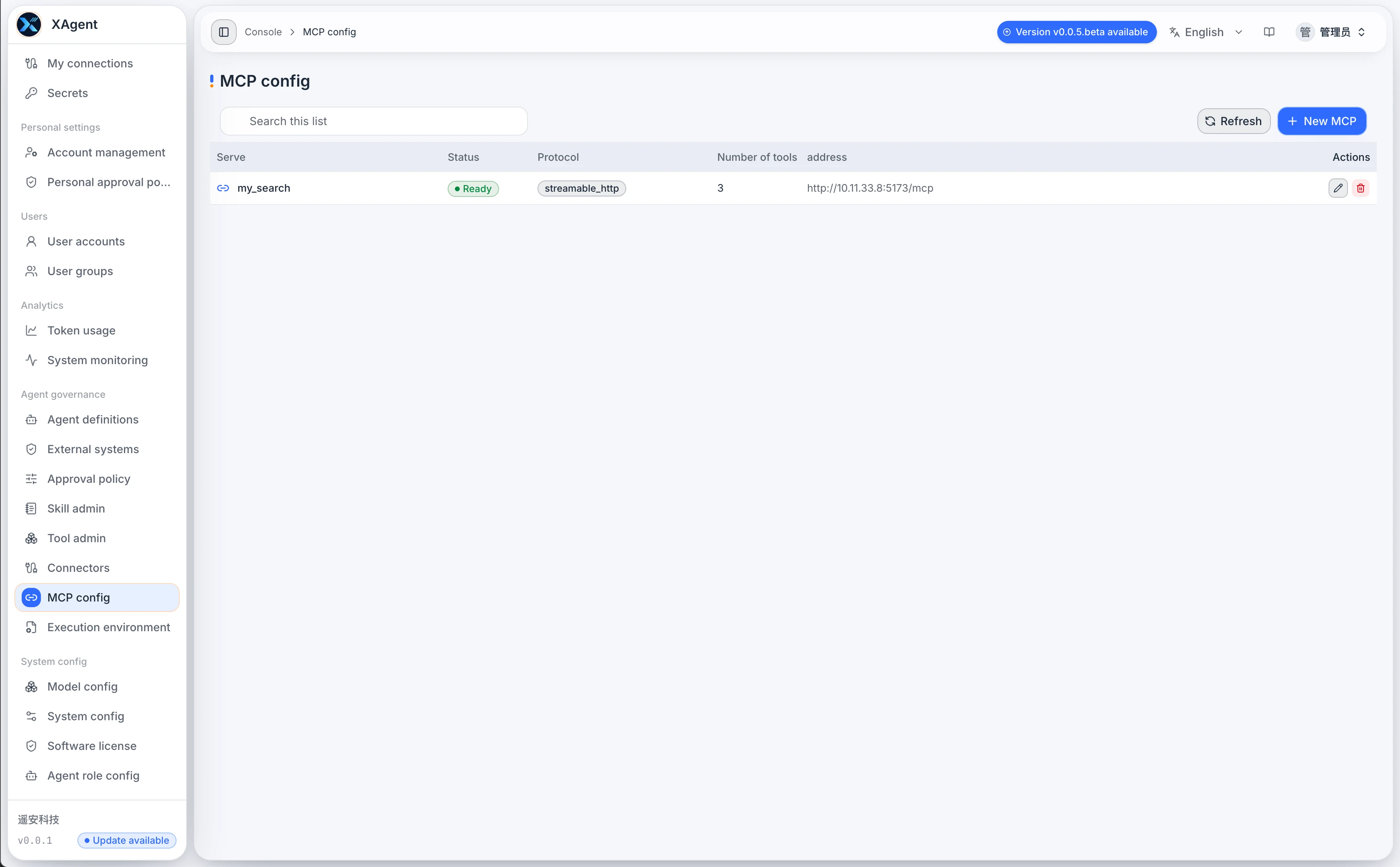Follow the Console breadcrumb link

(263, 32)
